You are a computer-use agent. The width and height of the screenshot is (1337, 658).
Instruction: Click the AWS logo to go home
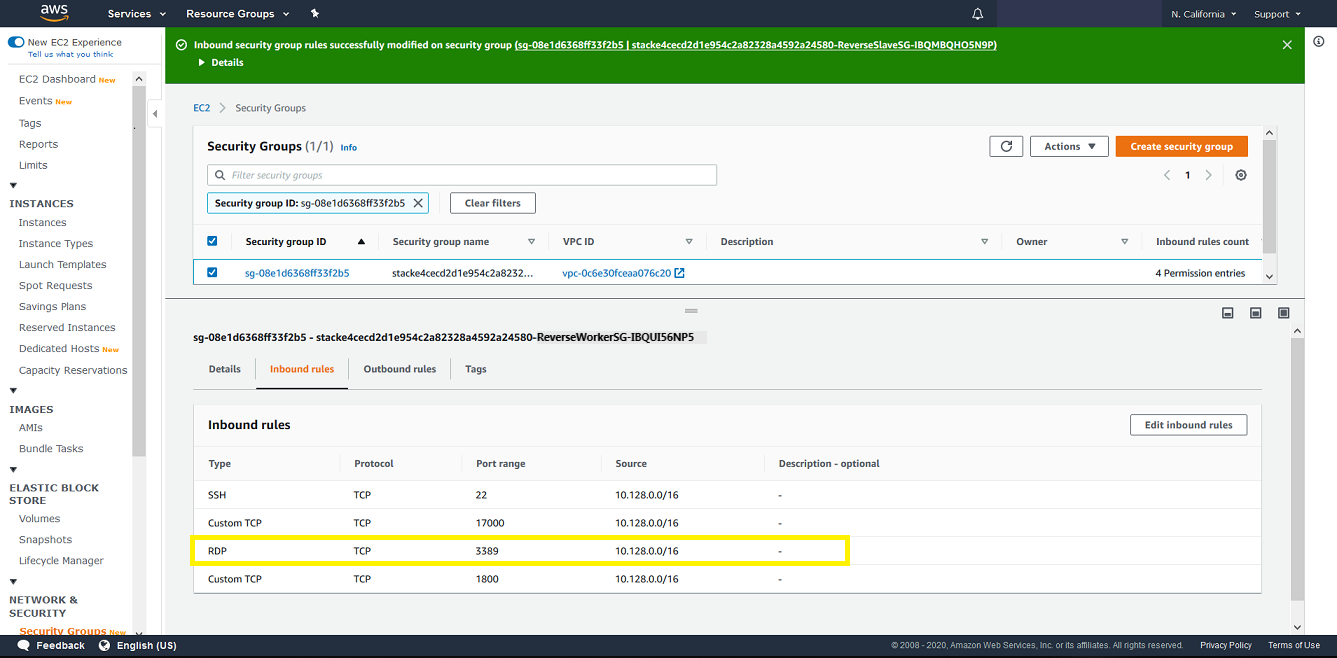point(55,13)
